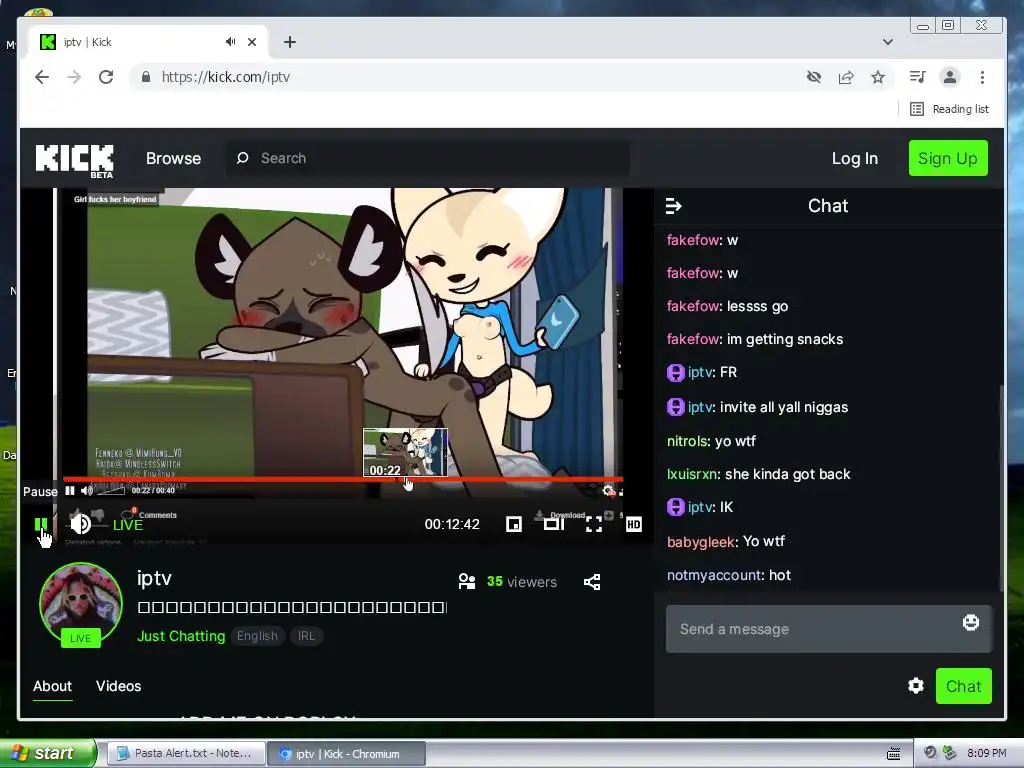The image size is (1024, 768).
Task: Open the Chromium three-dot menu
Action: coord(982,77)
